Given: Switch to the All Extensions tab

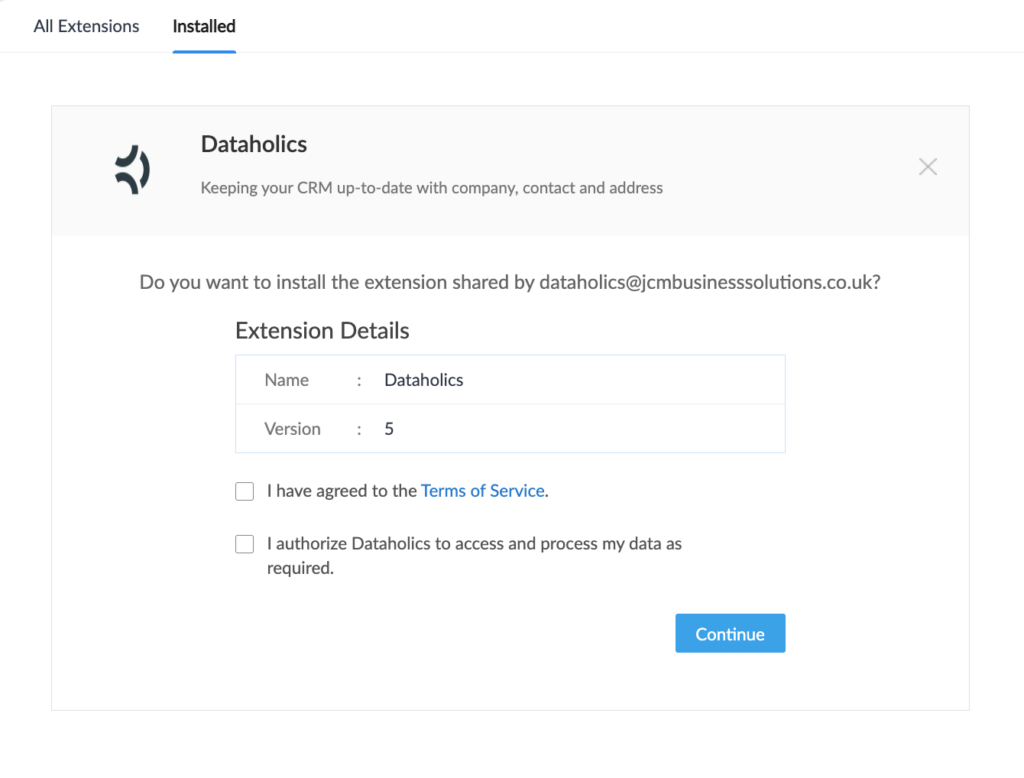Looking at the screenshot, I should point(86,26).
